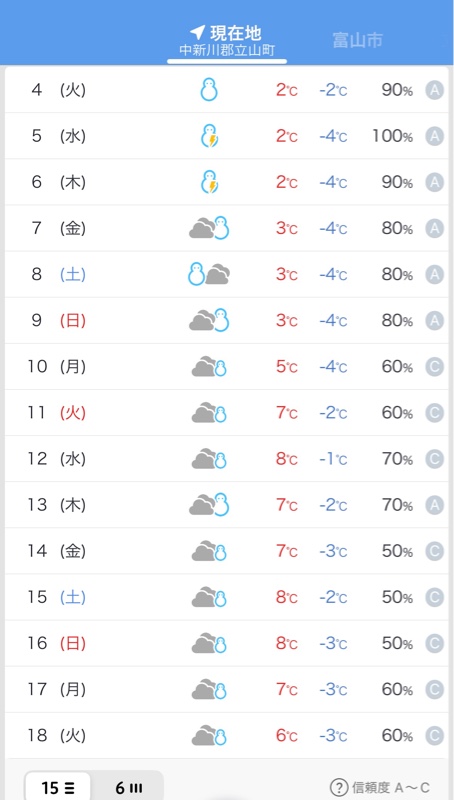Tap the question mark help icon
This screenshot has width=454, height=800.
(x=339, y=787)
